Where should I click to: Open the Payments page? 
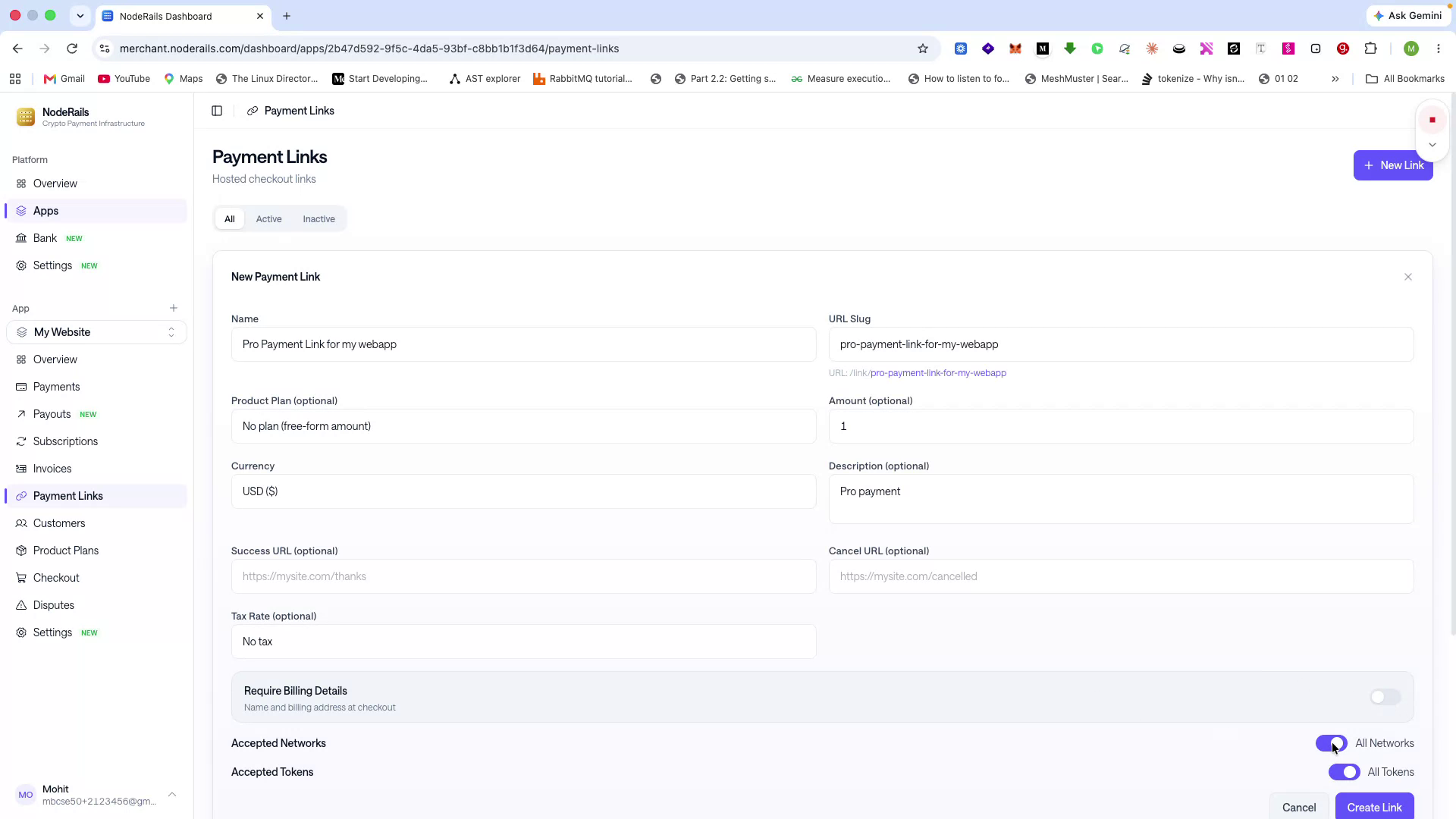pos(96,387)
